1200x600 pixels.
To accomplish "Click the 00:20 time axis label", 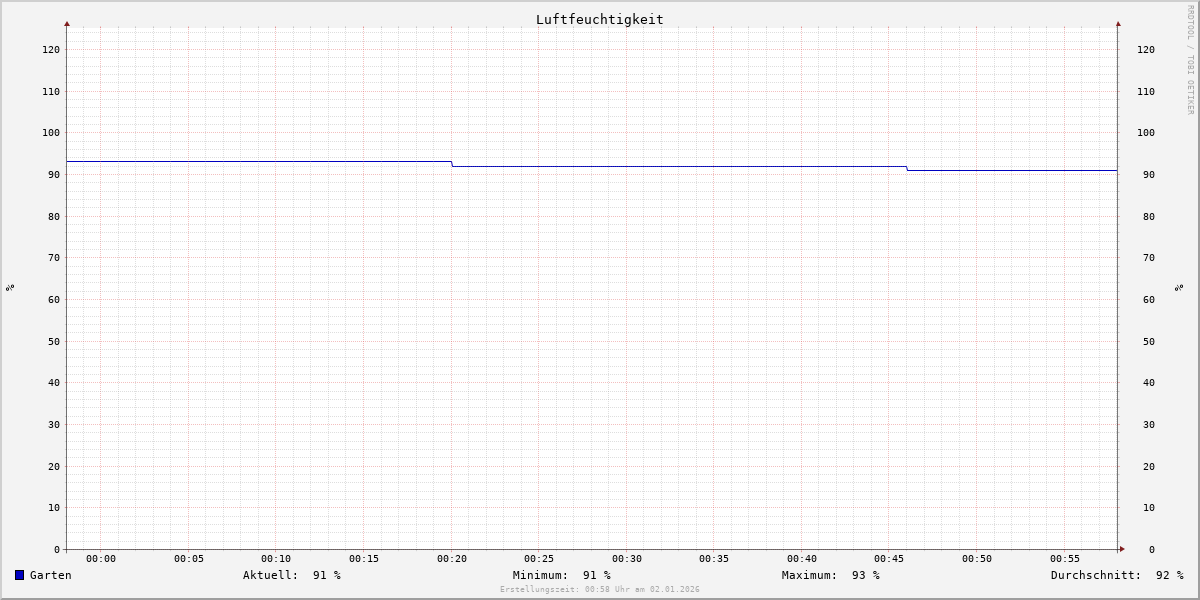I will pyautogui.click(x=452, y=559).
